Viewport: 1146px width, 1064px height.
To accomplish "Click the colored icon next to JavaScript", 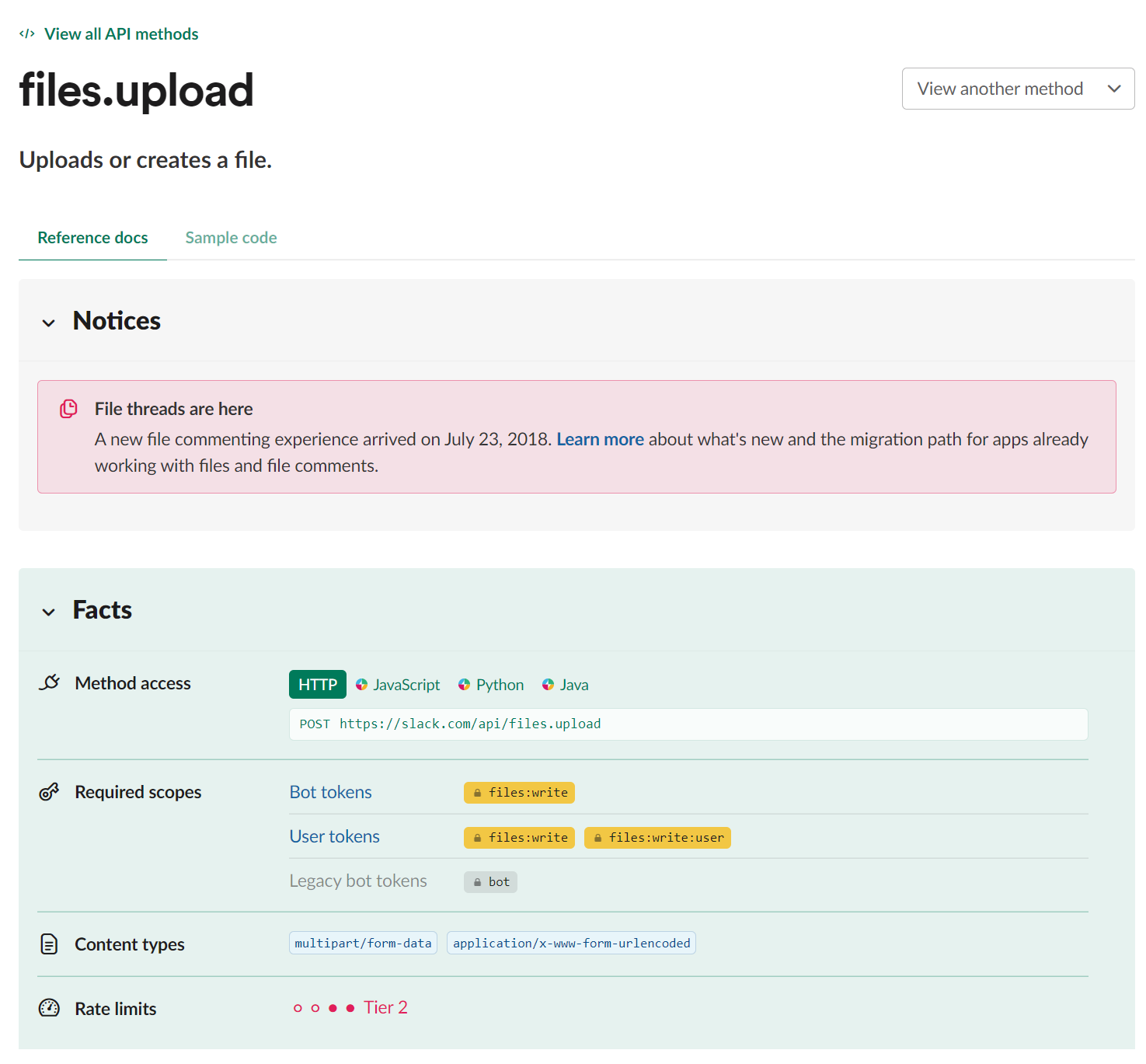I will click(x=362, y=685).
